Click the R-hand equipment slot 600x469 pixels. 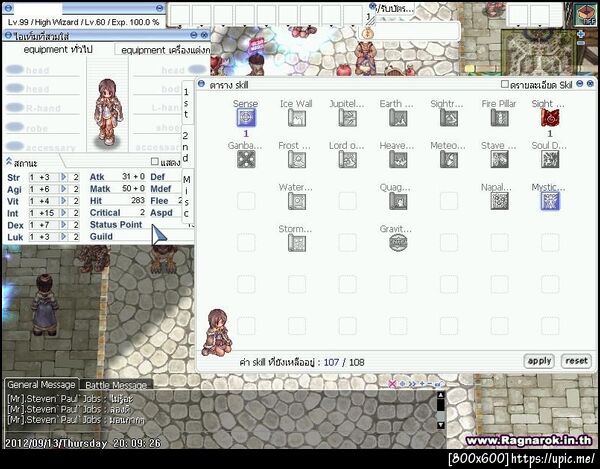pyautogui.click(x=41, y=108)
